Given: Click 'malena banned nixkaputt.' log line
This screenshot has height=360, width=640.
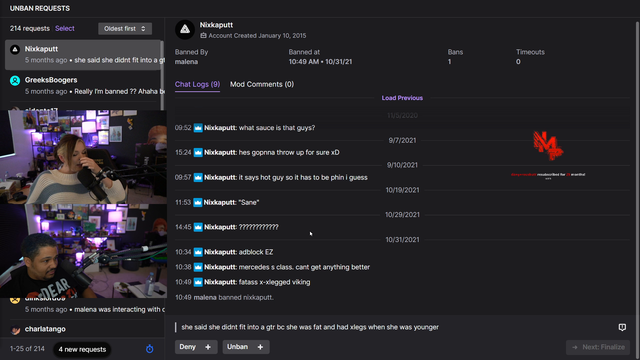Looking at the screenshot, I should click(224, 298).
